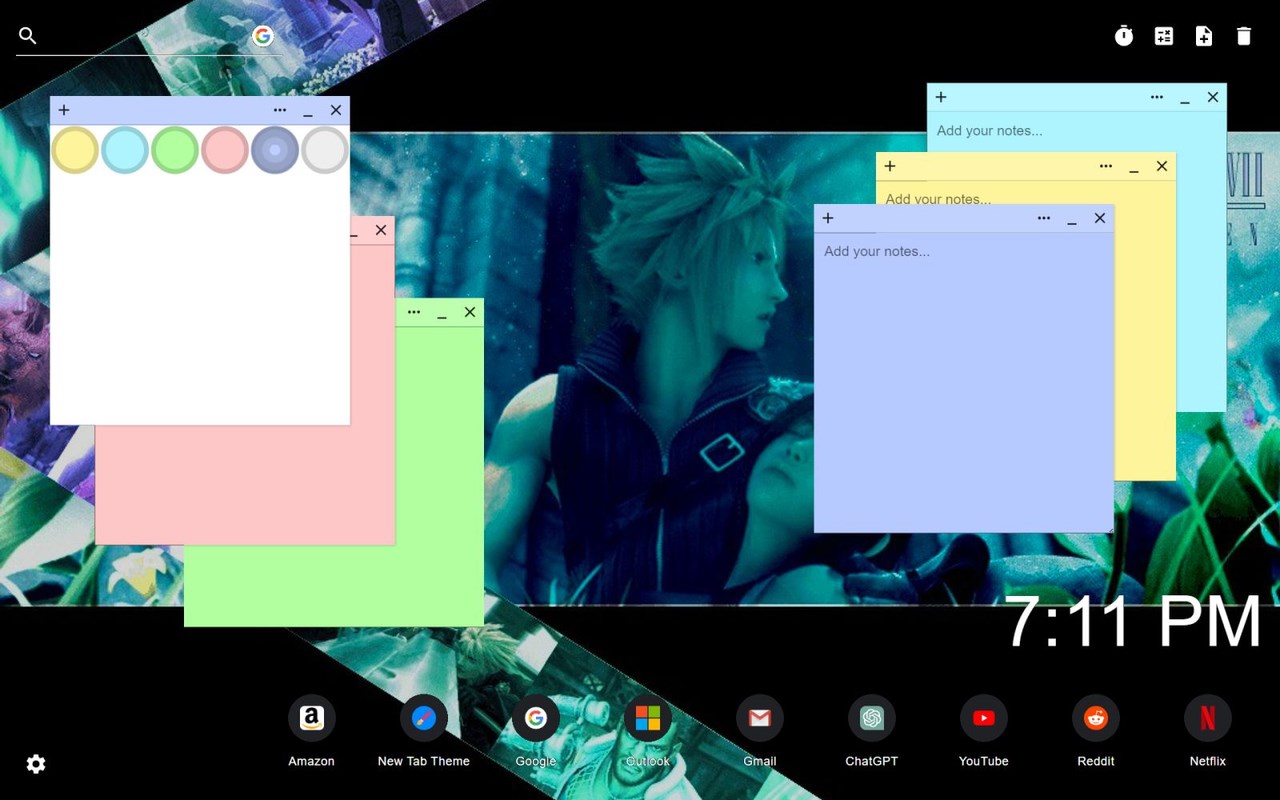The image size is (1280, 800).
Task: Pick the selected purple color swatch
Action: (x=275, y=150)
